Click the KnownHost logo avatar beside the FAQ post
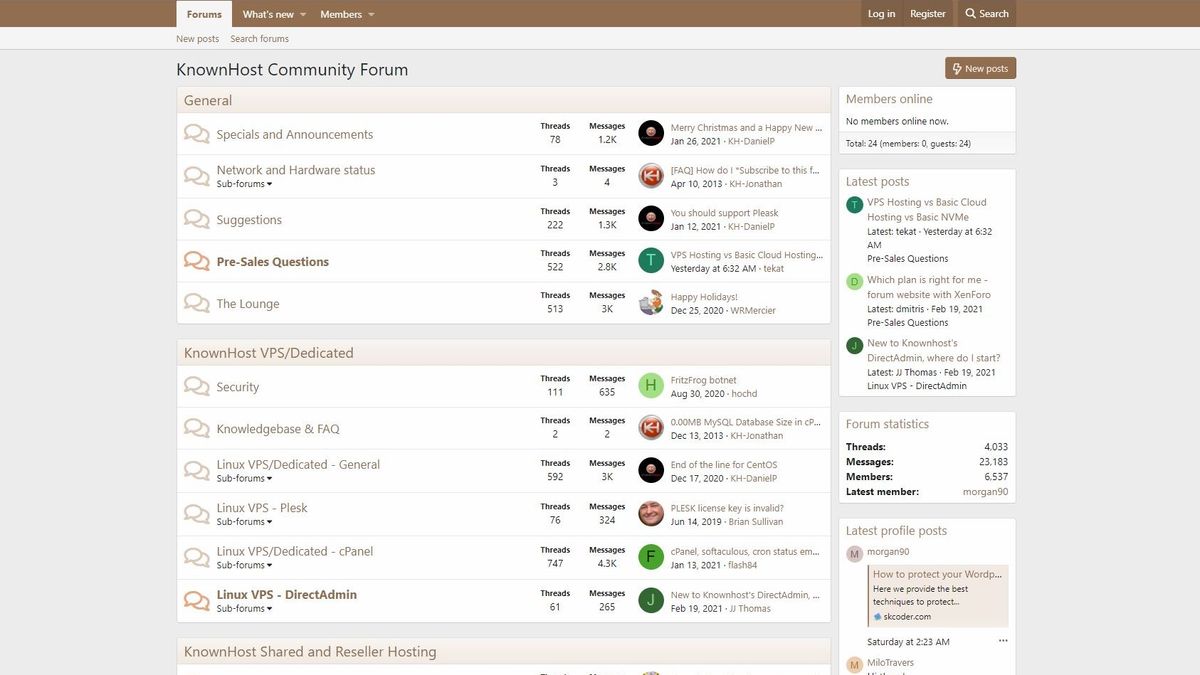1200x675 pixels. pyautogui.click(x=651, y=175)
